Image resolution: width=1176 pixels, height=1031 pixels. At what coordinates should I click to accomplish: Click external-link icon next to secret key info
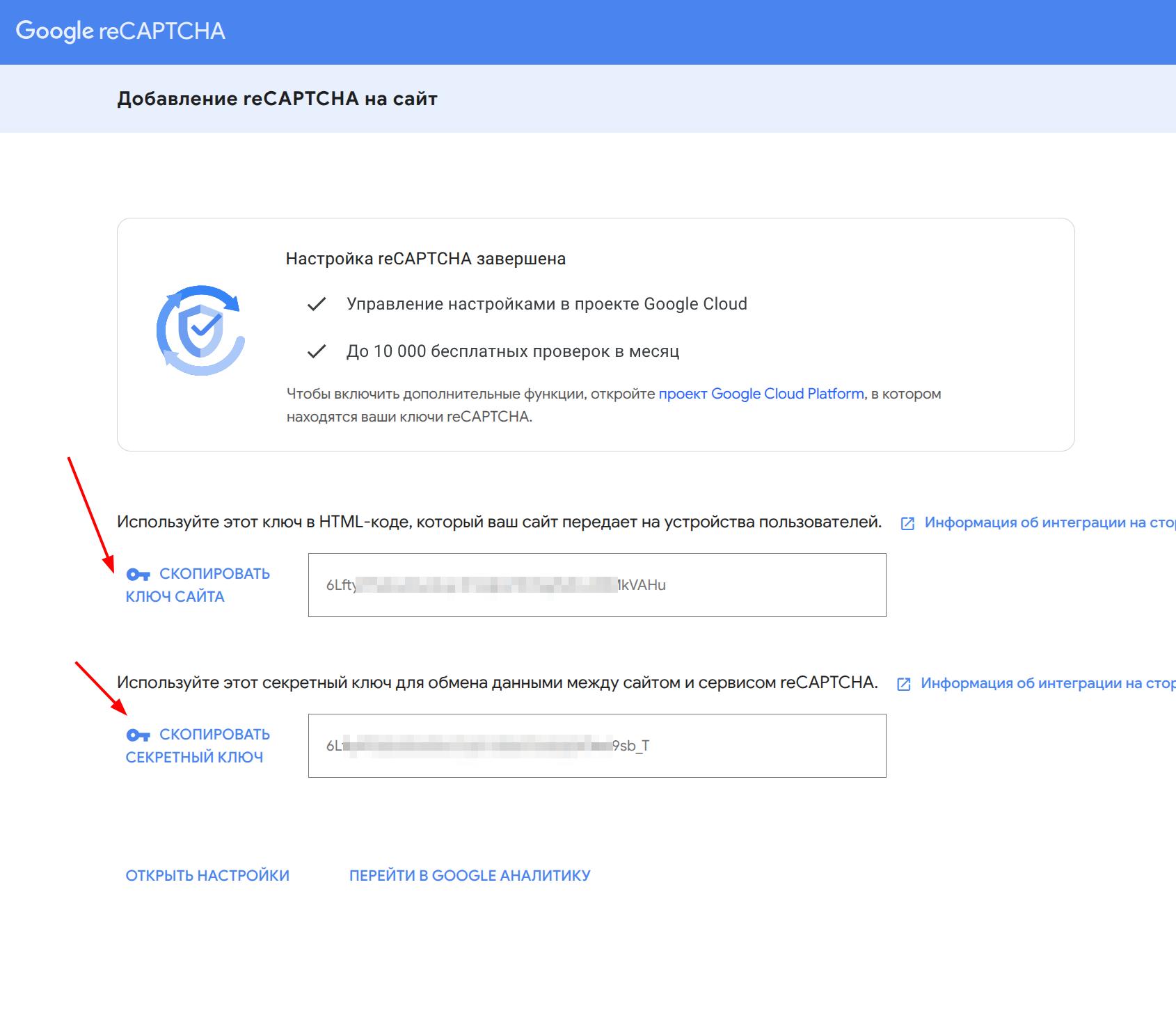point(903,684)
